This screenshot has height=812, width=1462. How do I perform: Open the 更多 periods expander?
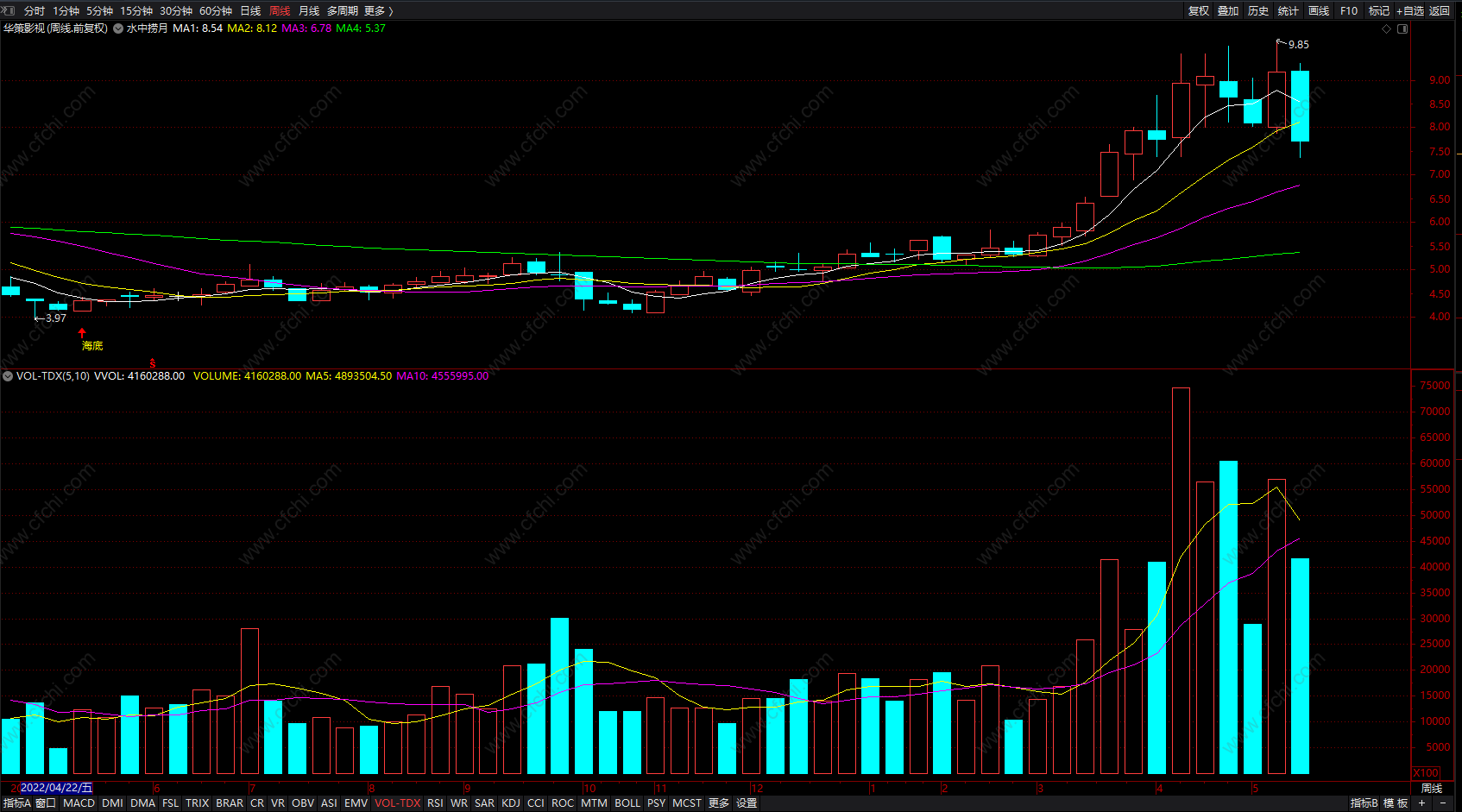(379, 11)
